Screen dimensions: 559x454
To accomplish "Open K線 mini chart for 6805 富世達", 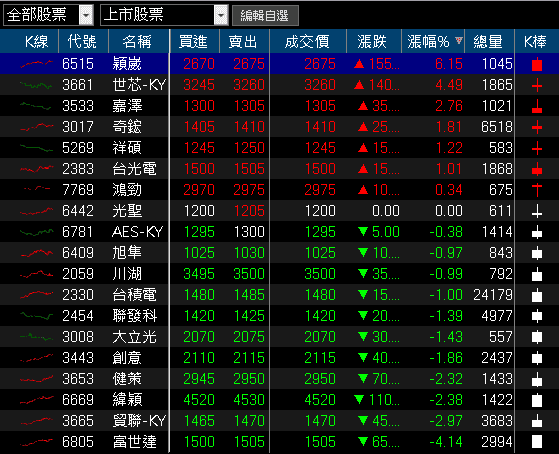I will [37, 443].
